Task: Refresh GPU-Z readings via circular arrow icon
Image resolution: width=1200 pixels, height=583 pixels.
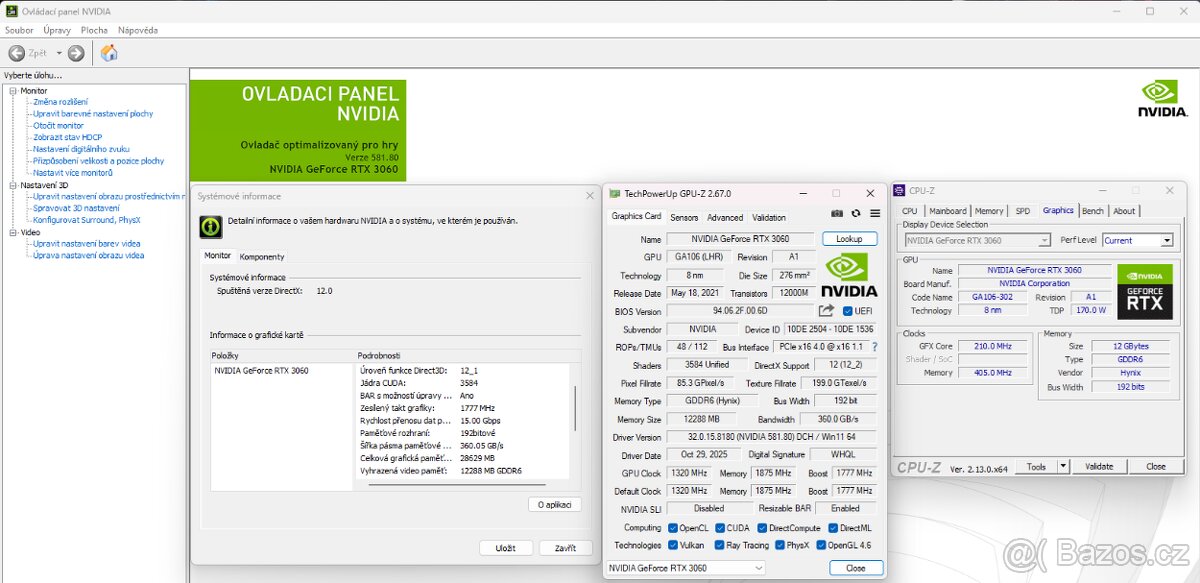Action: (856, 213)
